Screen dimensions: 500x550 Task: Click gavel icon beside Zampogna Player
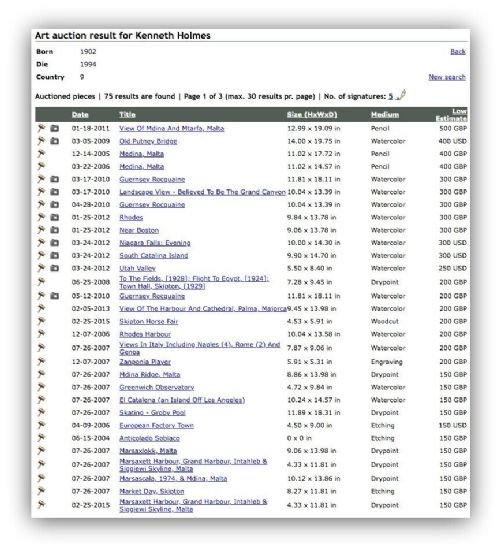(41, 361)
